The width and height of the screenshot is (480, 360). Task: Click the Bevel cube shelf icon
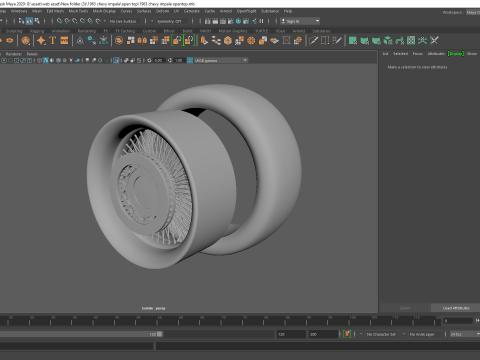point(228,41)
